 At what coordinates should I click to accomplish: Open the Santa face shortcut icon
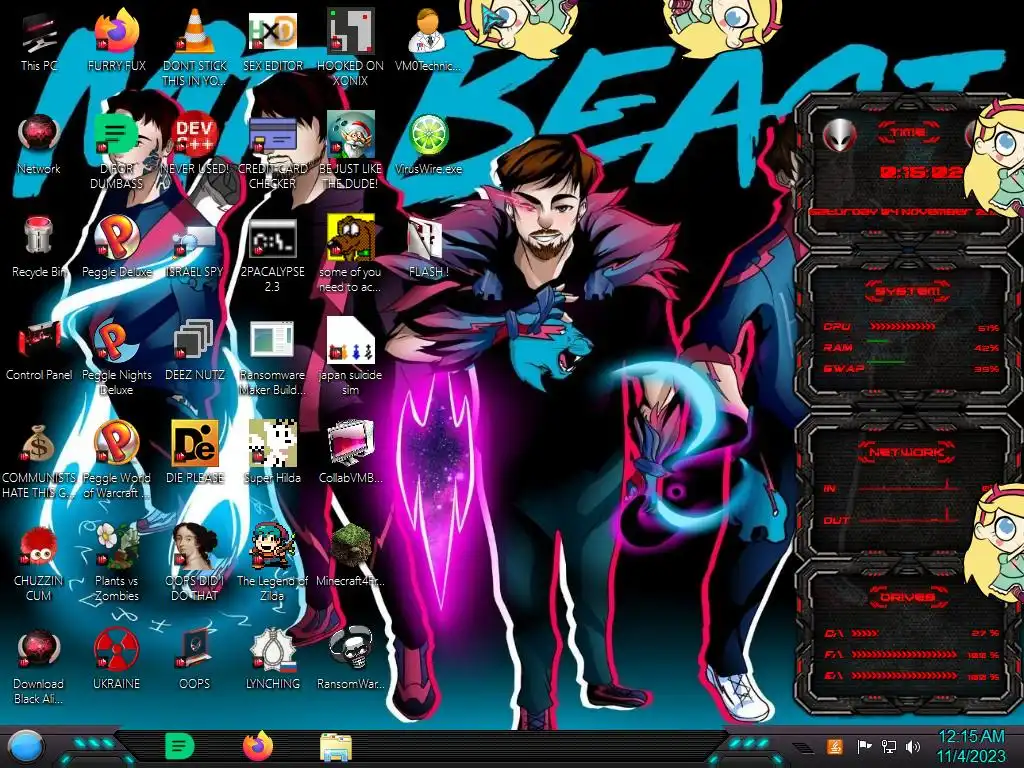350,135
